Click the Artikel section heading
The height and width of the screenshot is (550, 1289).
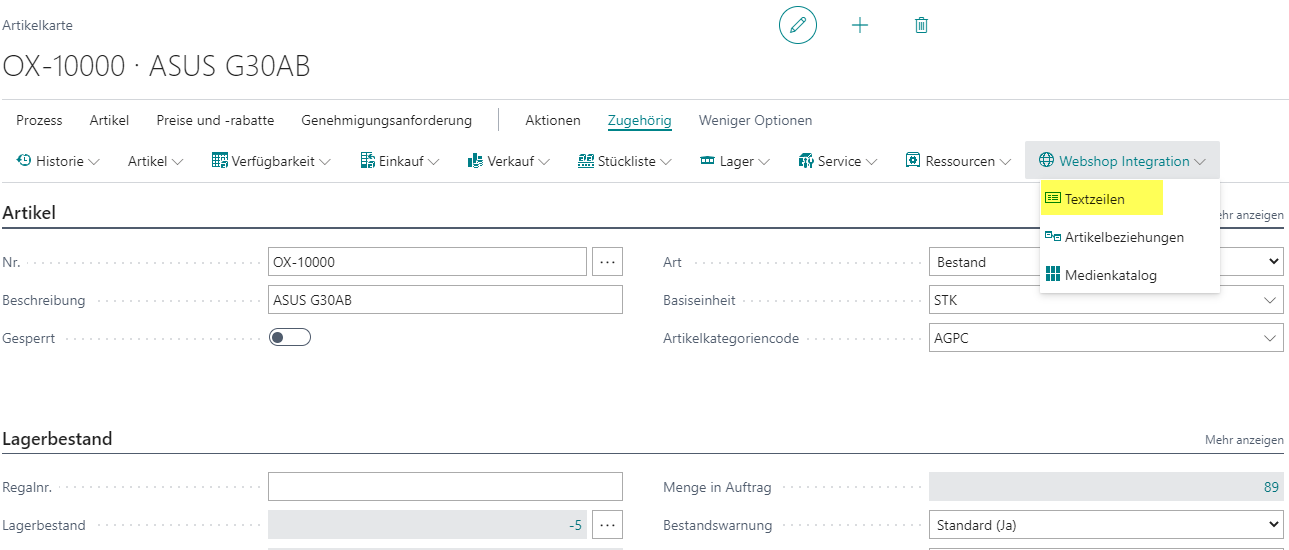(29, 212)
